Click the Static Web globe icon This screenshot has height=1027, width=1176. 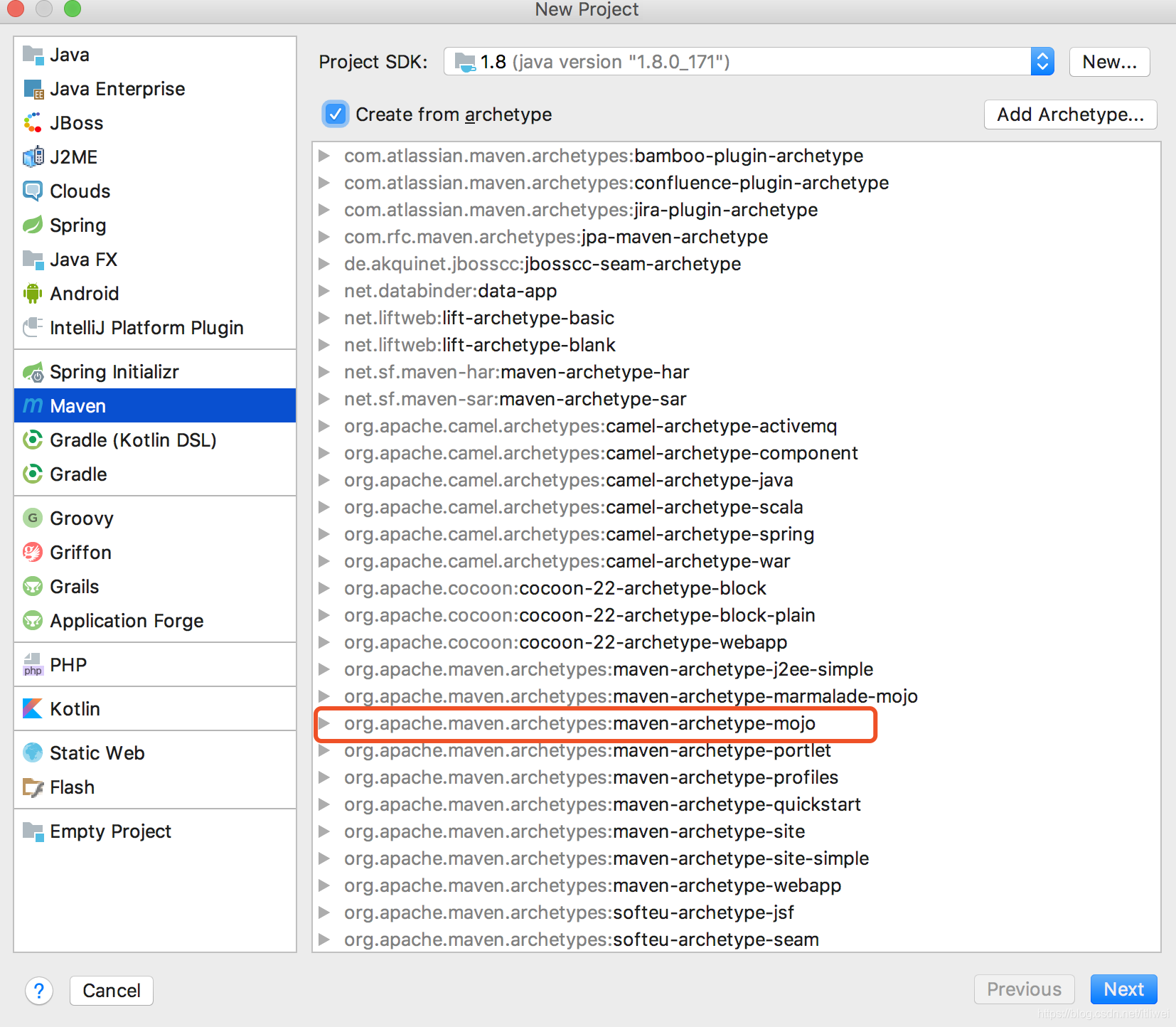tap(33, 753)
